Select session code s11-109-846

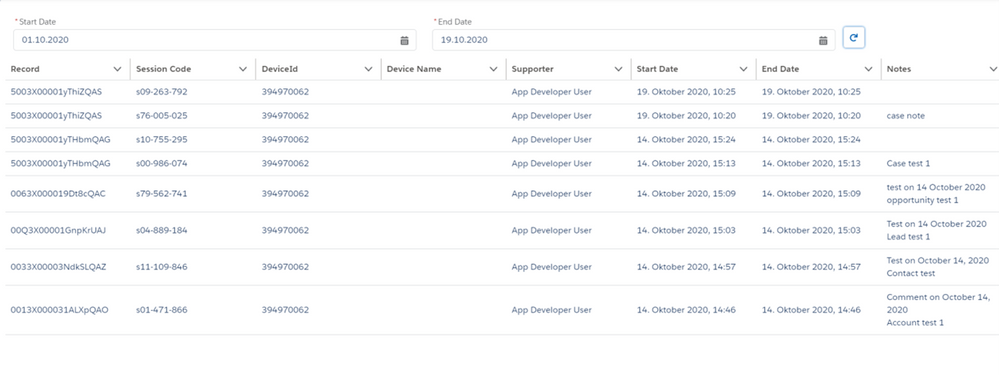(162, 267)
